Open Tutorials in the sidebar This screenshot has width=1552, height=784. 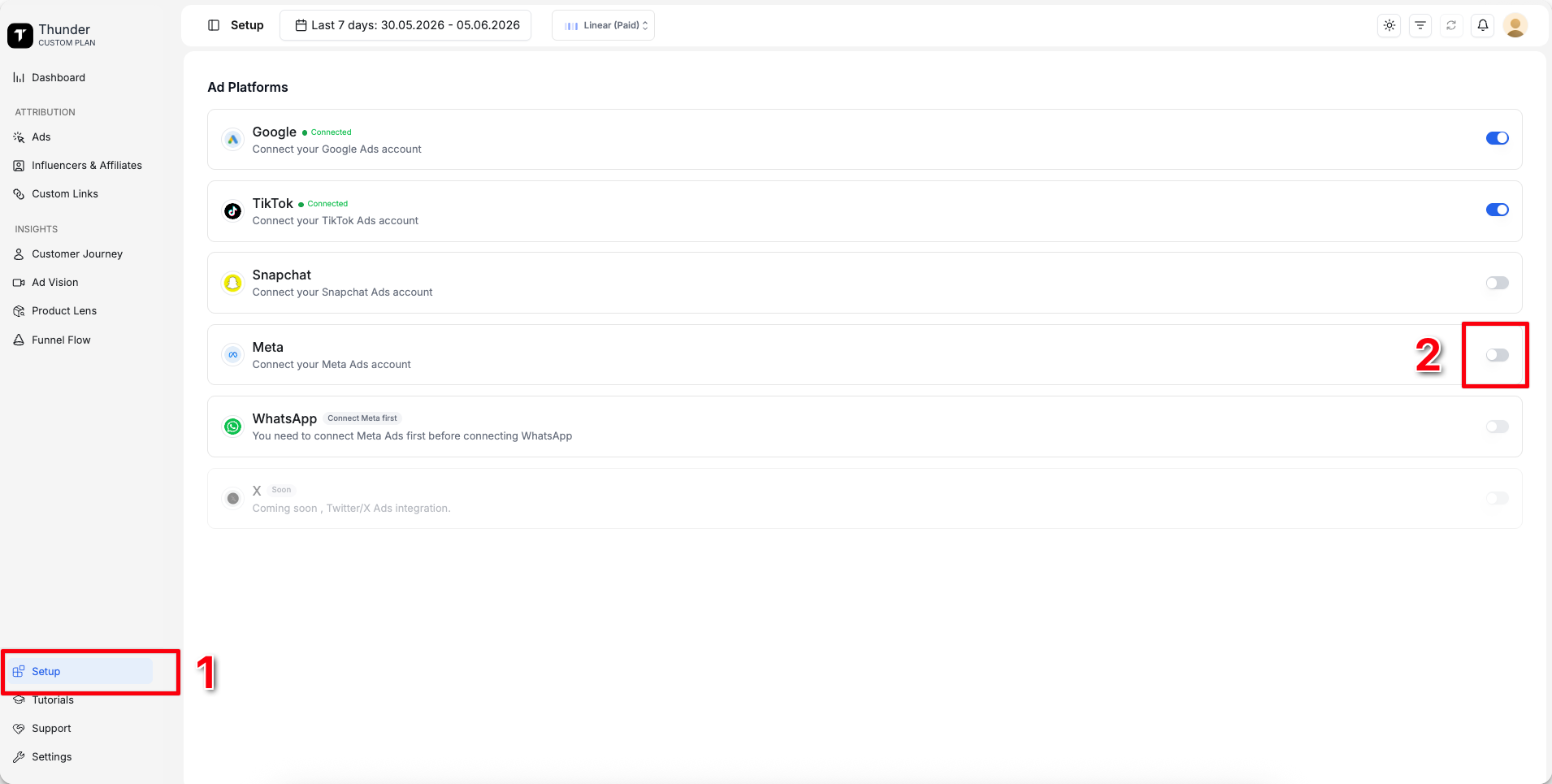[53, 700]
